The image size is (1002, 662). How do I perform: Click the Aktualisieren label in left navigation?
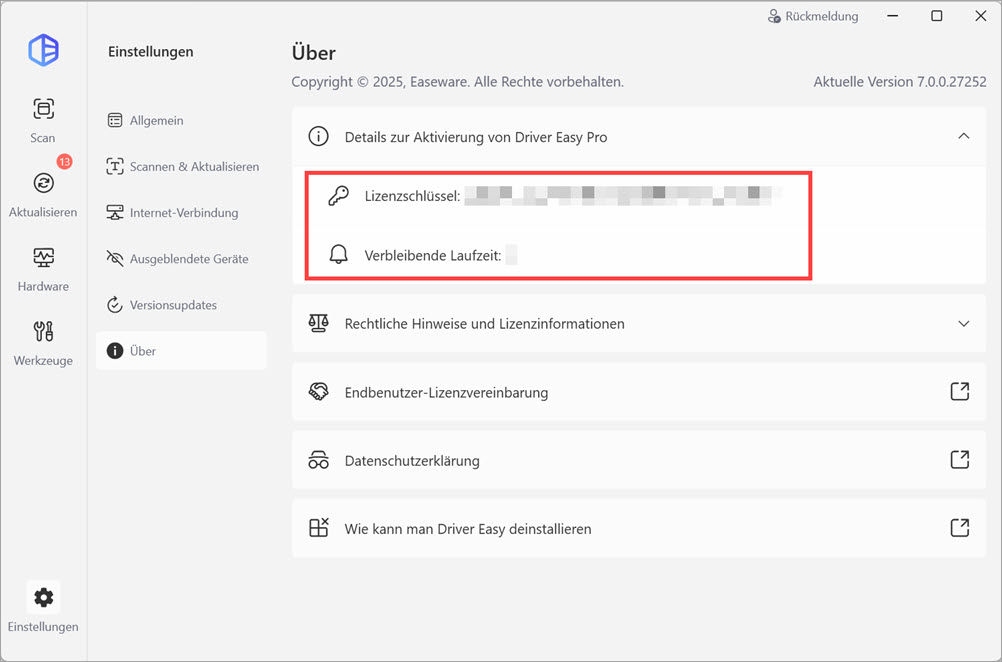(x=43, y=212)
